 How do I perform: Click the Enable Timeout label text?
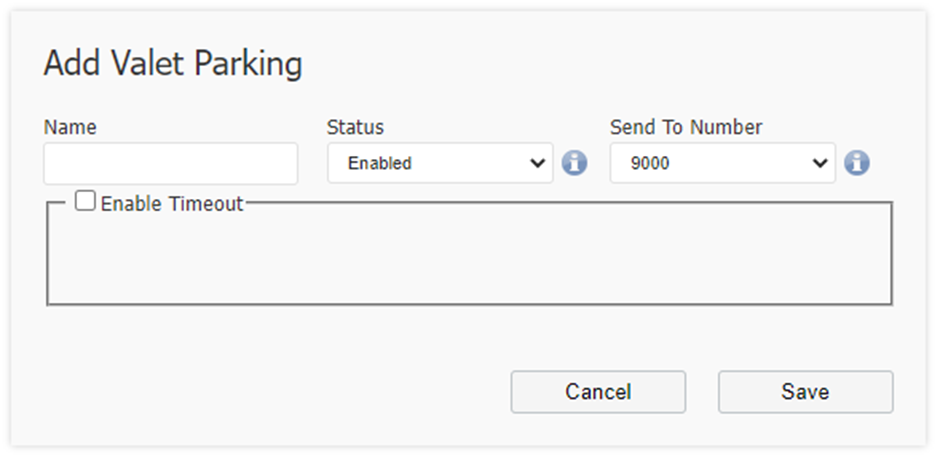pyautogui.click(x=172, y=204)
